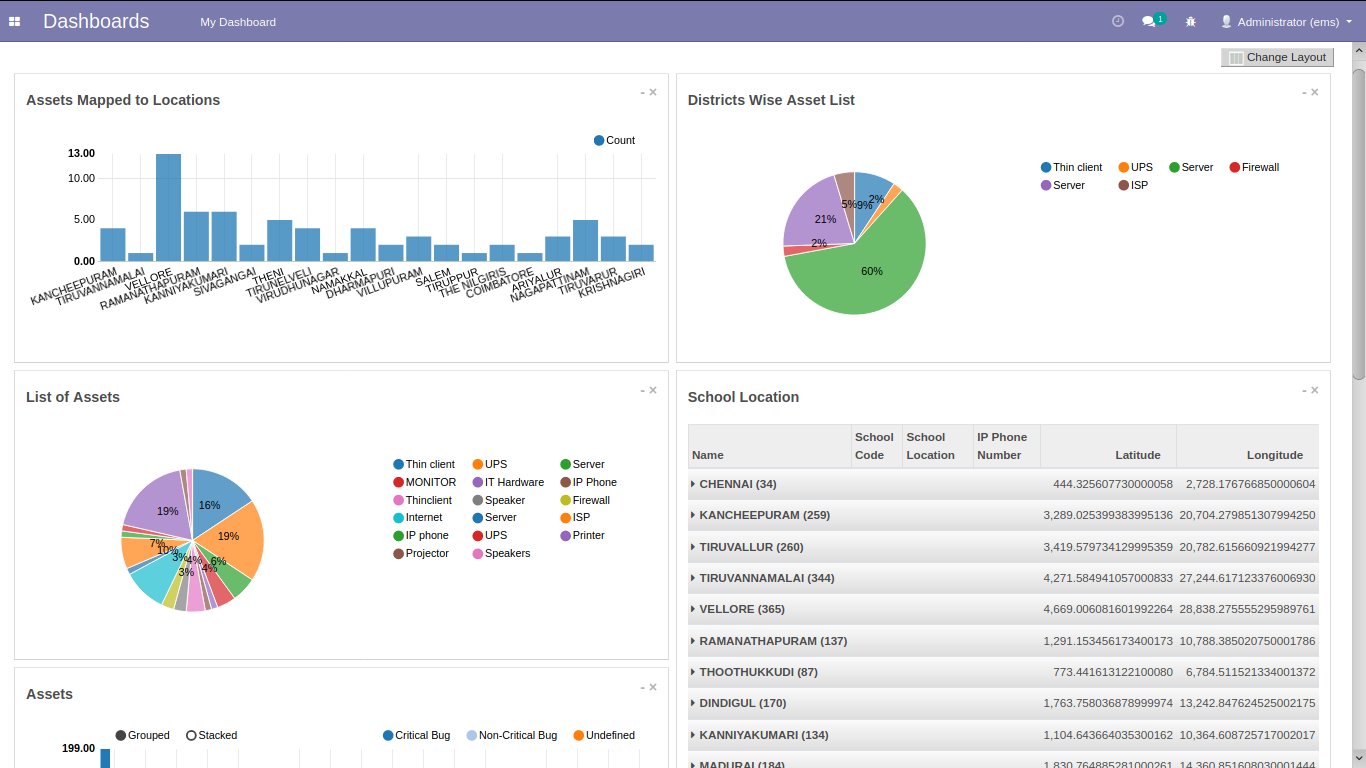Viewport: 1366px width, 768px height.
Task: Sort by the Longitude column header
Action: pyautogui.click(x=1247, y=446)
